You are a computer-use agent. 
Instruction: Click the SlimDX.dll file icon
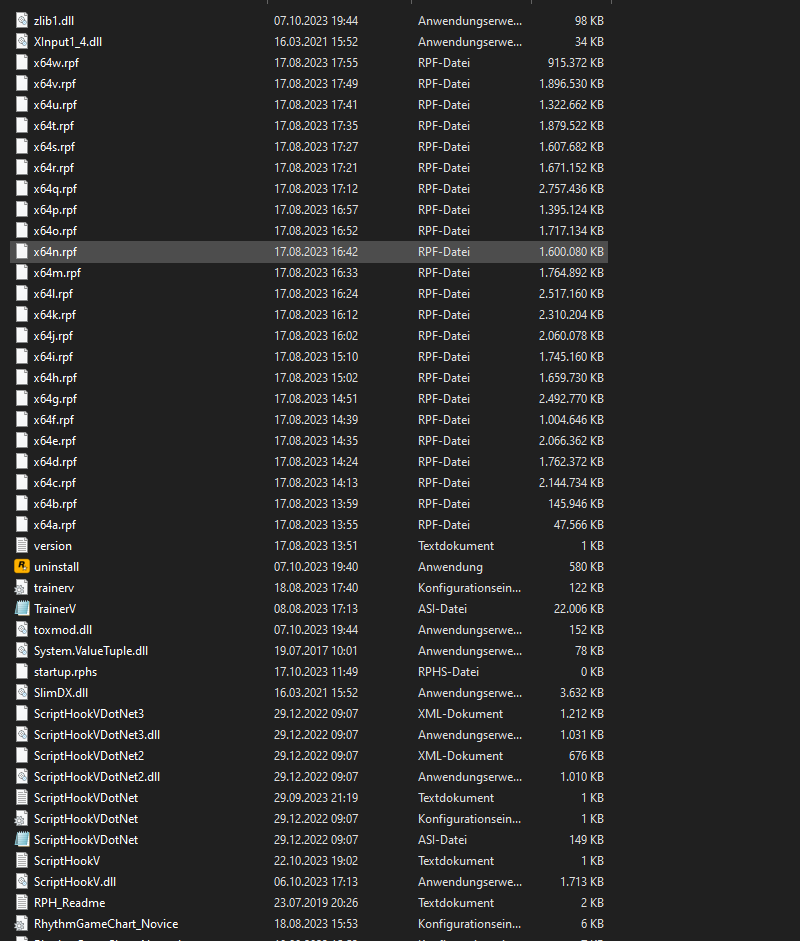tap(22, 693)
